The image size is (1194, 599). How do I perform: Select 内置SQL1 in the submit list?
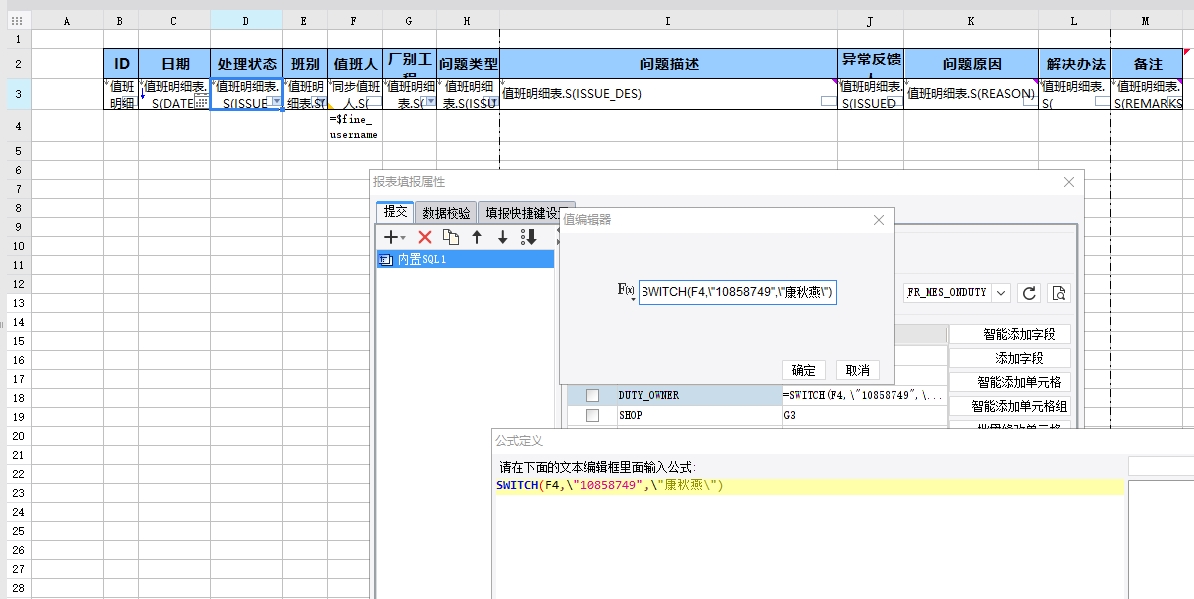[x=465, y=259]
